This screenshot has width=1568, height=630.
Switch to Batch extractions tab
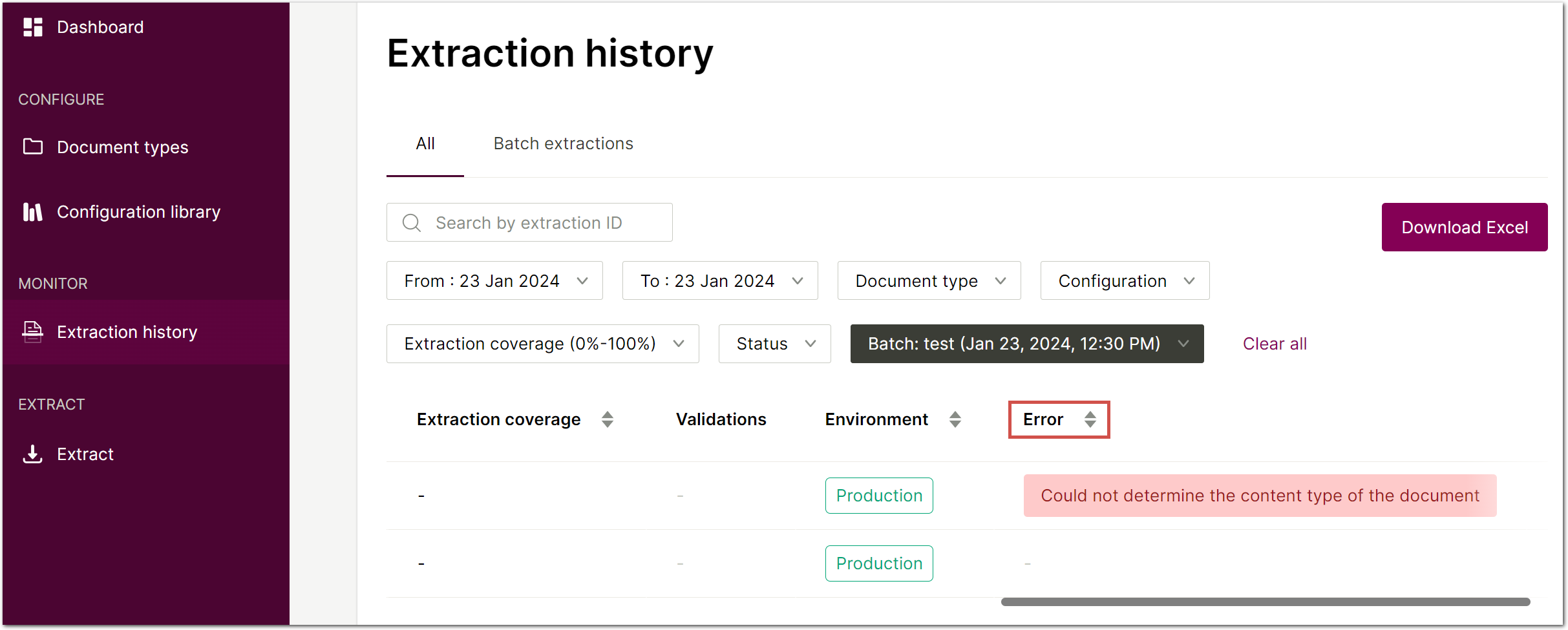[x=564, y=143]
